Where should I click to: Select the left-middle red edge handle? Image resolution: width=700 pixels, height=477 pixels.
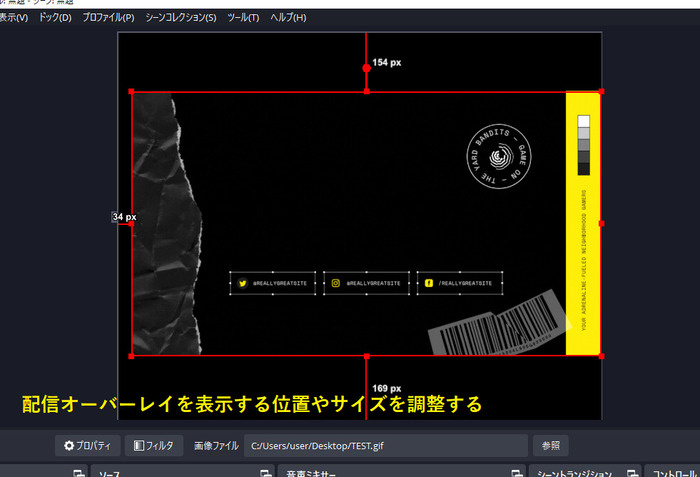(x=131, y=224)
